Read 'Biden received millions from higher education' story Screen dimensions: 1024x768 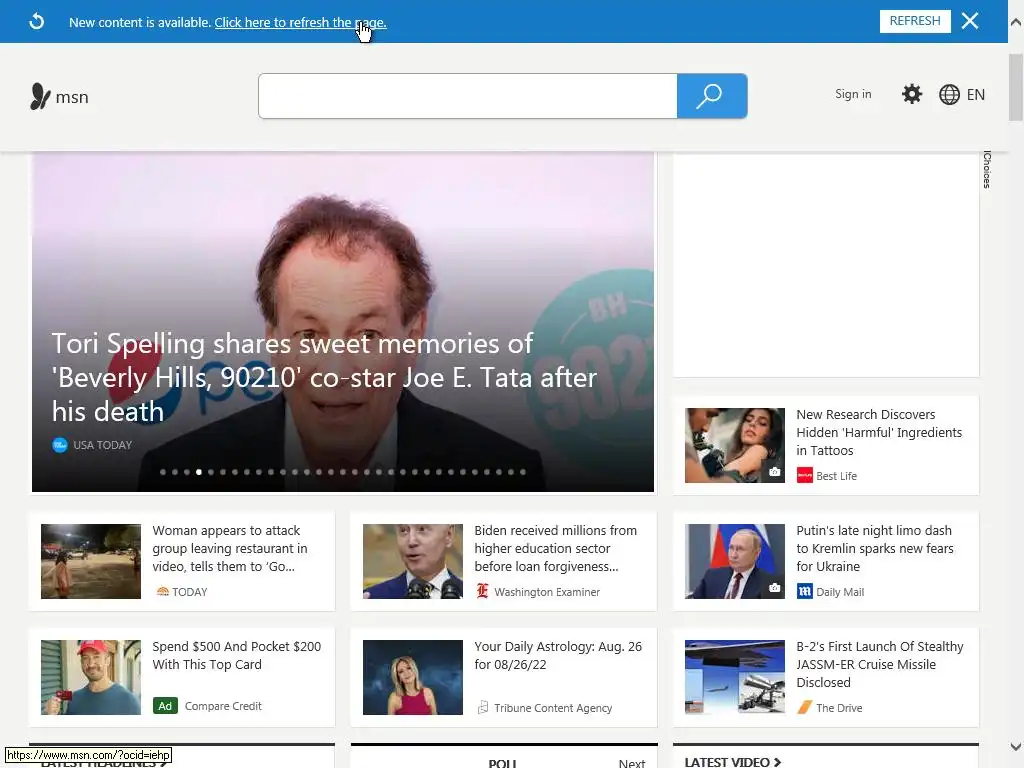click(x=555, y=549)
